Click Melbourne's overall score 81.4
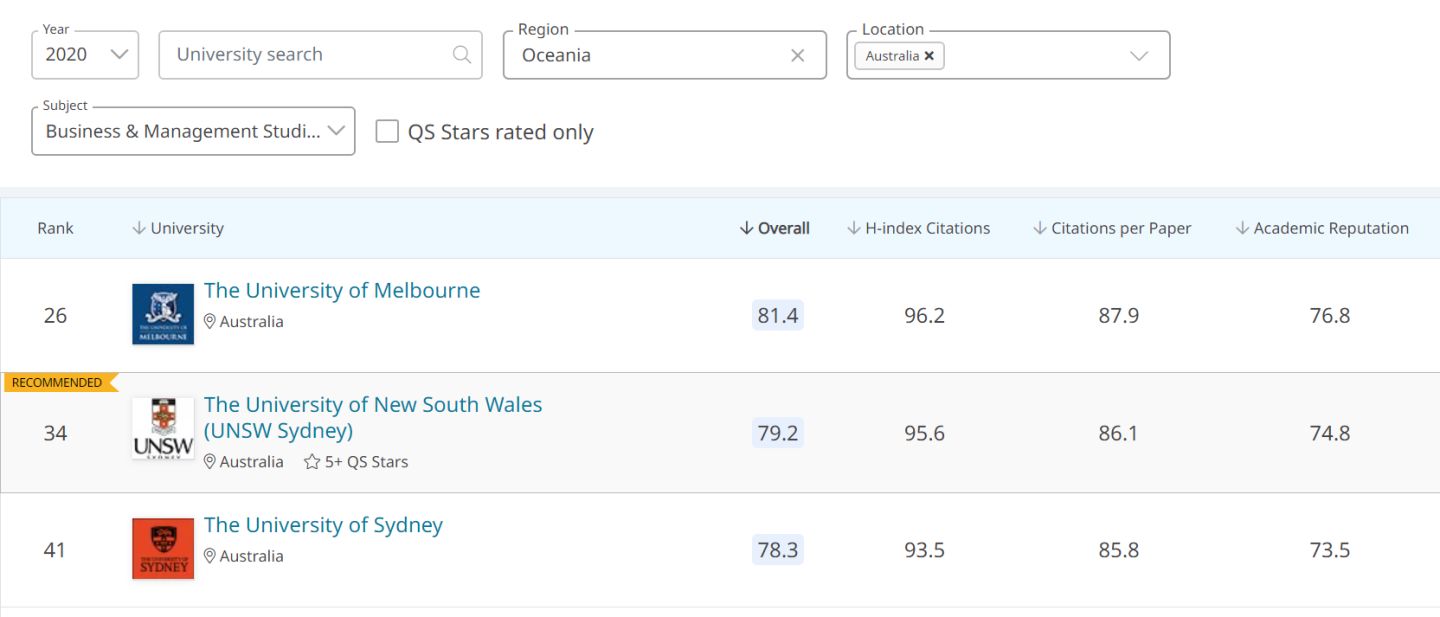This screenshot has height=617, width=1440. pos(778,316)
